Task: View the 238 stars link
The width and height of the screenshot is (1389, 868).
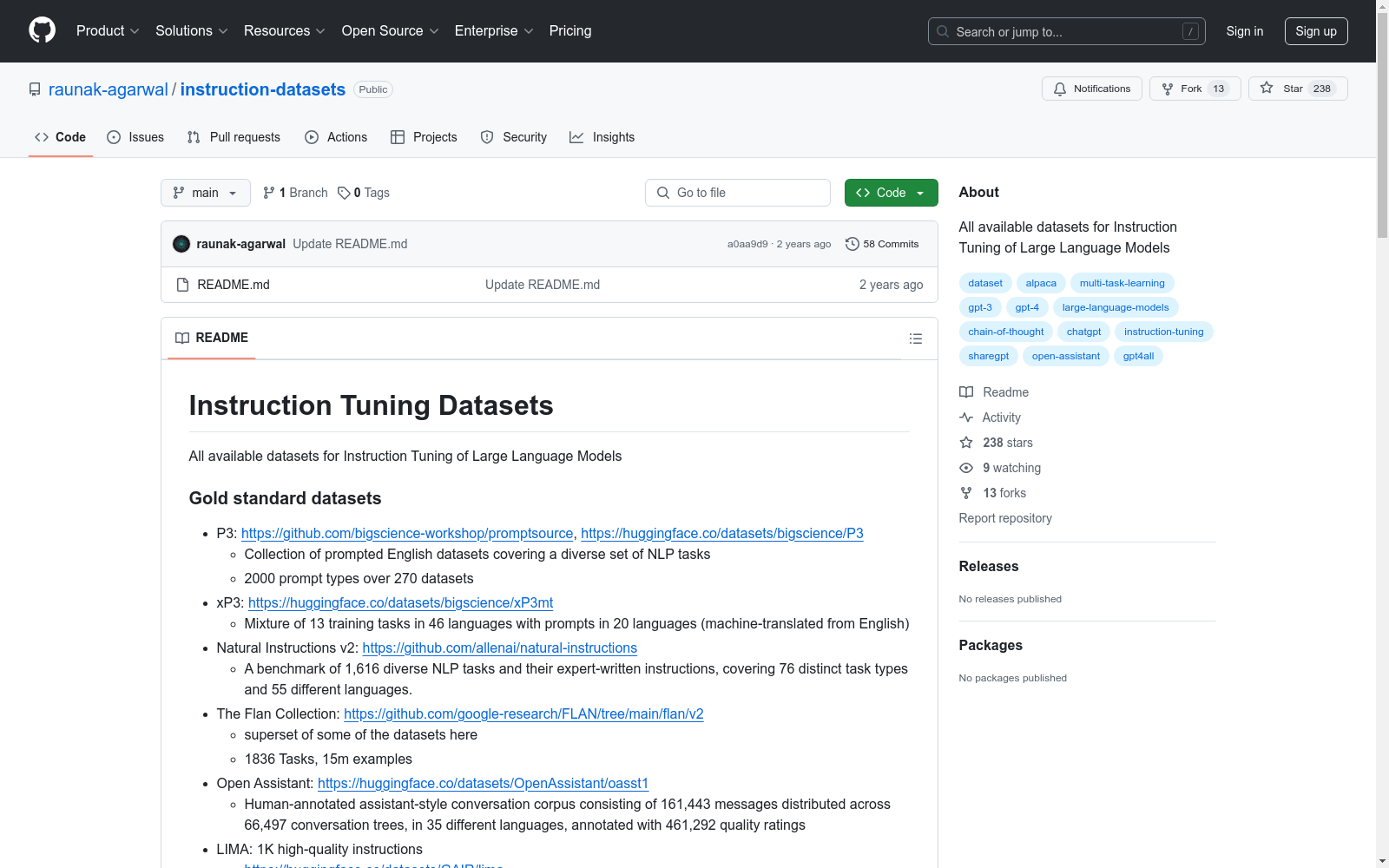Action: point(997,443)
